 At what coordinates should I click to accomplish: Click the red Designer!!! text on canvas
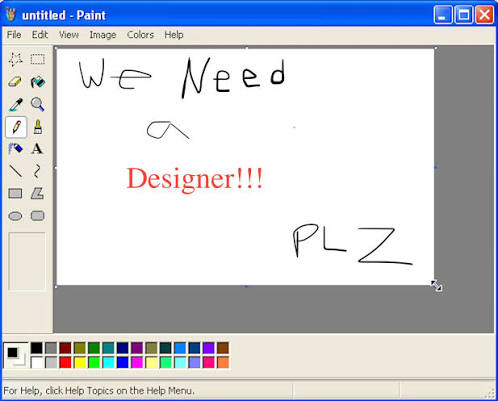pos(195,179)
